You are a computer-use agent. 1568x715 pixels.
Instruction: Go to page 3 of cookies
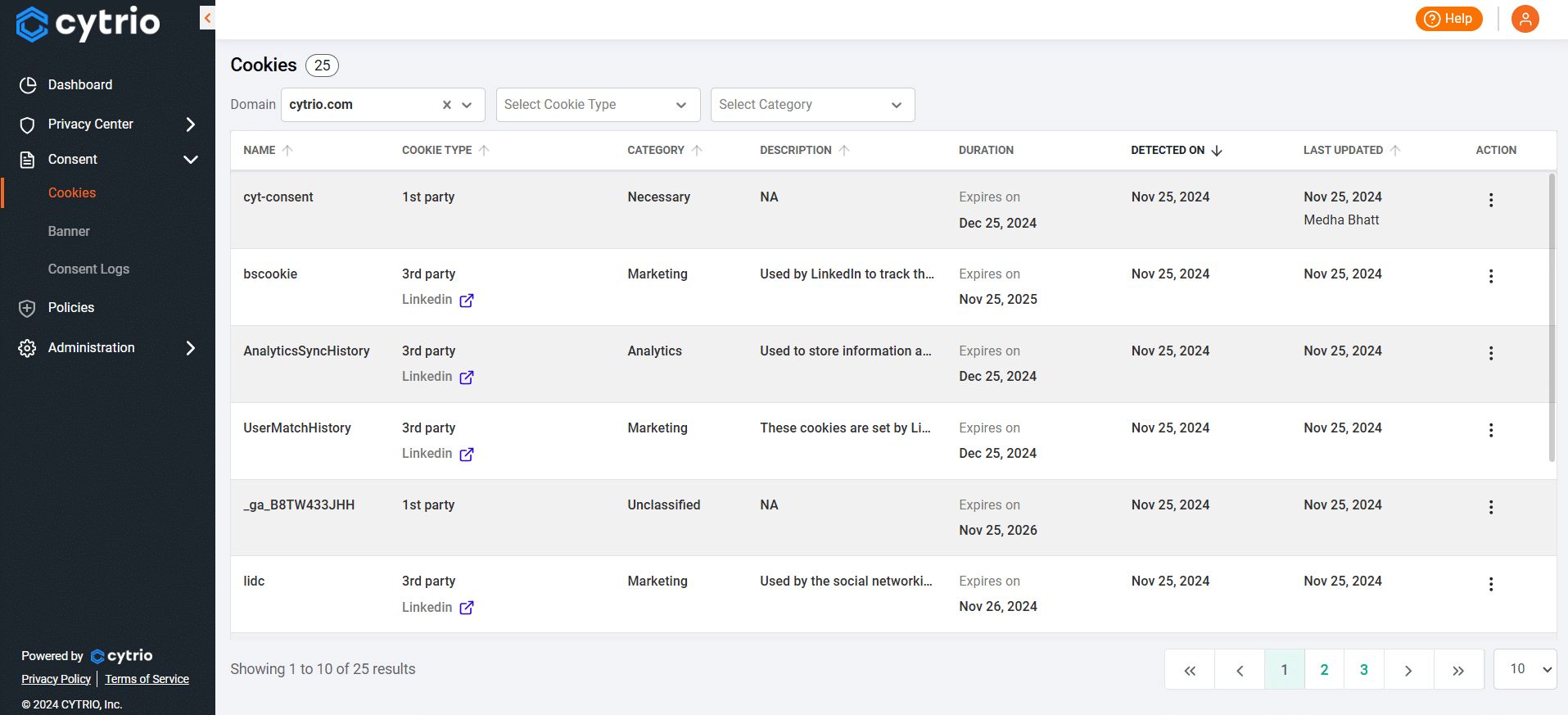click(1364, 670)
